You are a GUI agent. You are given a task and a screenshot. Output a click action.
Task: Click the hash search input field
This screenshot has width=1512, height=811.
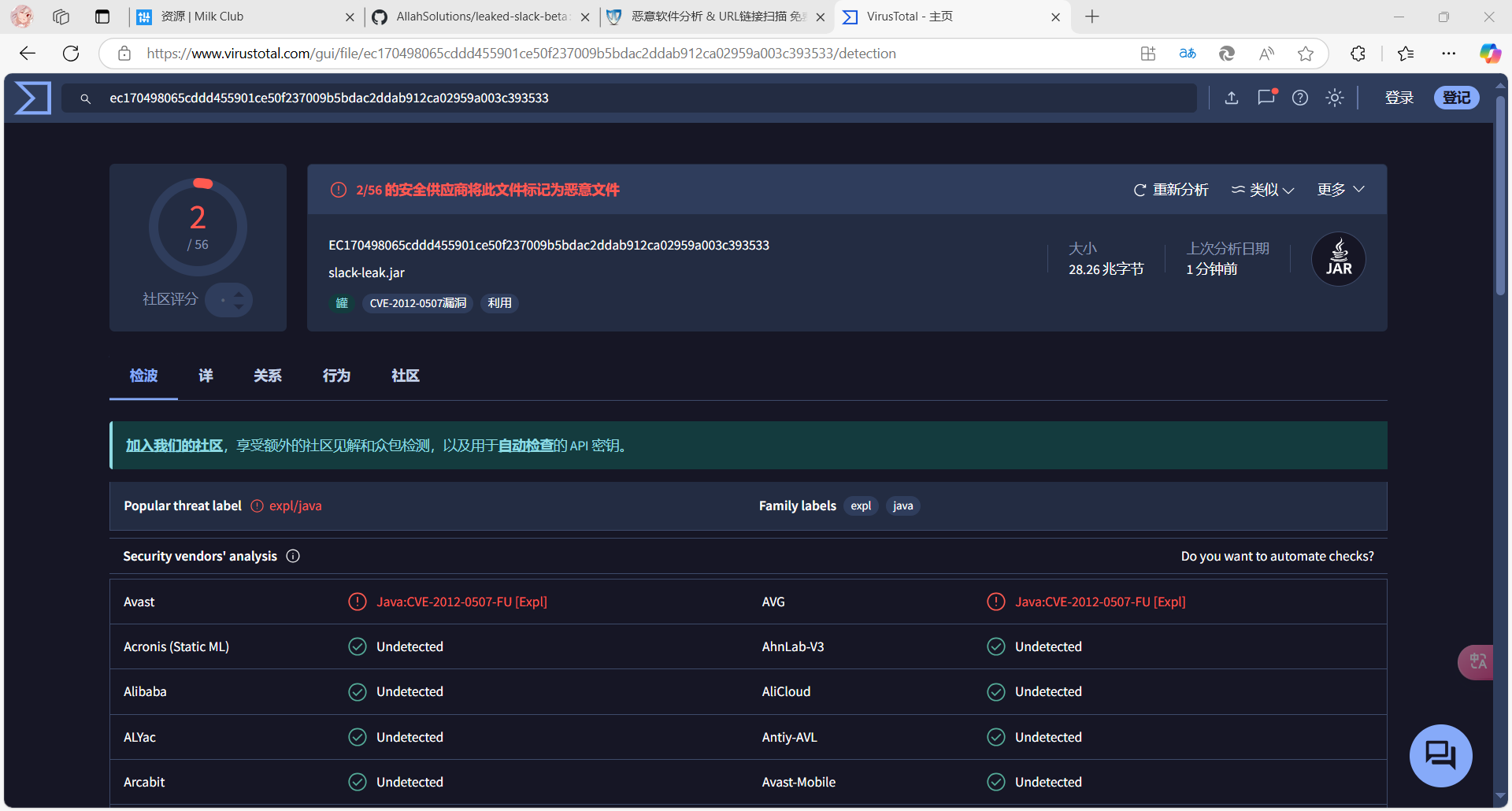coord(630,98)
